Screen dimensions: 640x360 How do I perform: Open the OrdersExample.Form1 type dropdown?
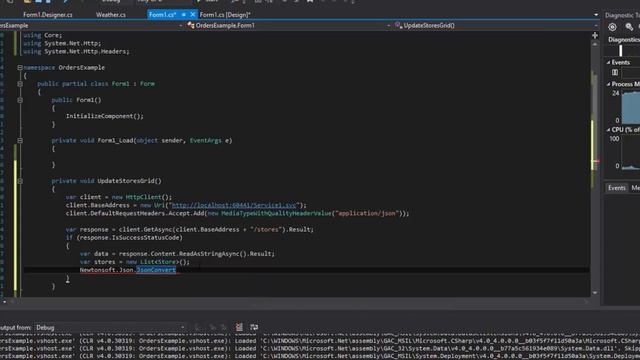[x=289, y=25]
